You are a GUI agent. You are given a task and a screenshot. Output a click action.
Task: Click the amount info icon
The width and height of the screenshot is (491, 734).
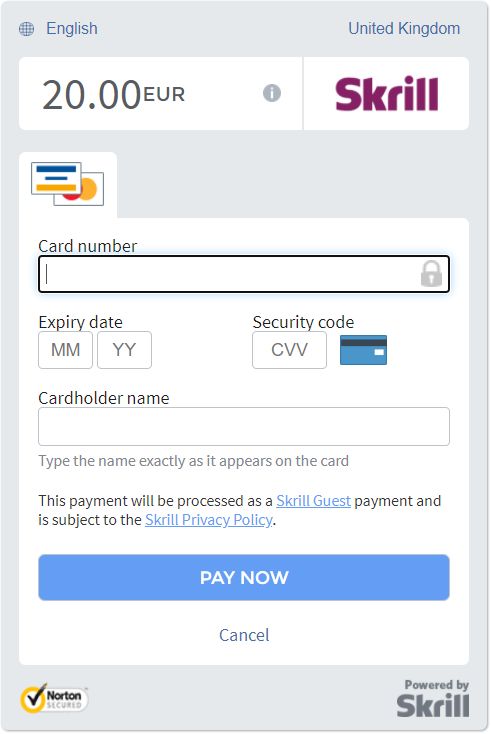tap(272, 93)
